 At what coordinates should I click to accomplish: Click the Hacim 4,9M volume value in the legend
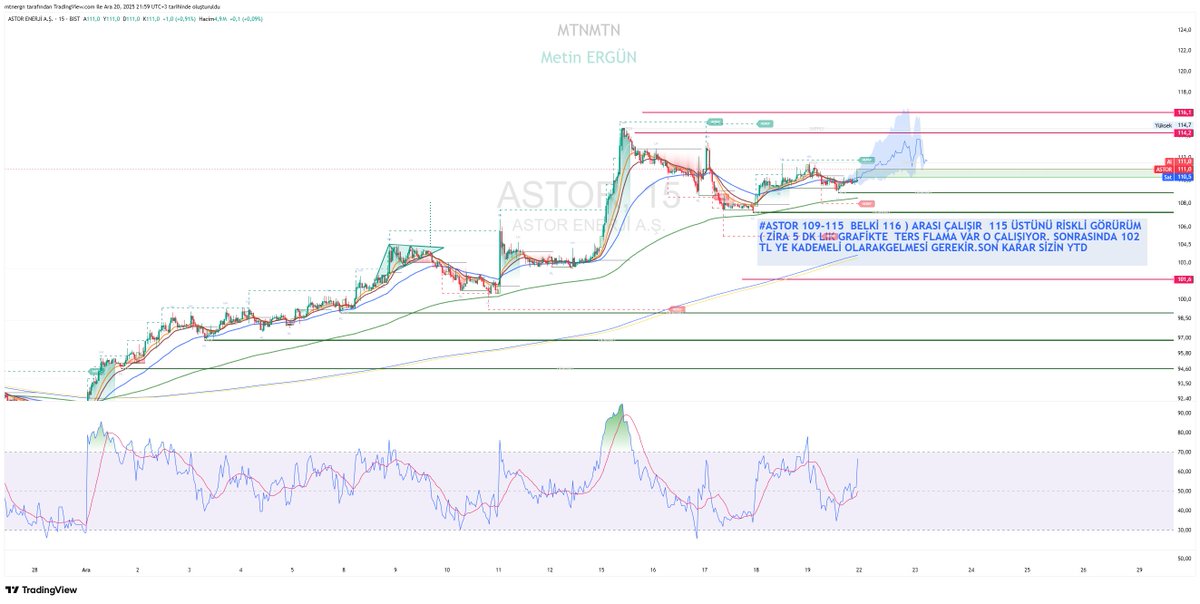(x=212, y=19)
